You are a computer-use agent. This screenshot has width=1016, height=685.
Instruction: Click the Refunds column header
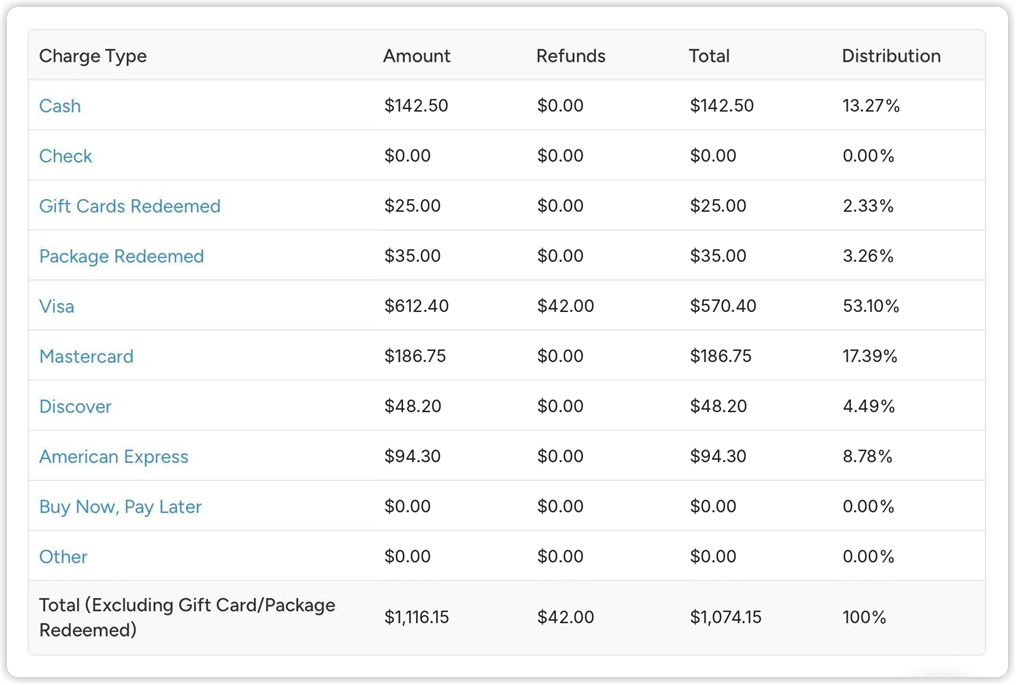pos(571,56)
